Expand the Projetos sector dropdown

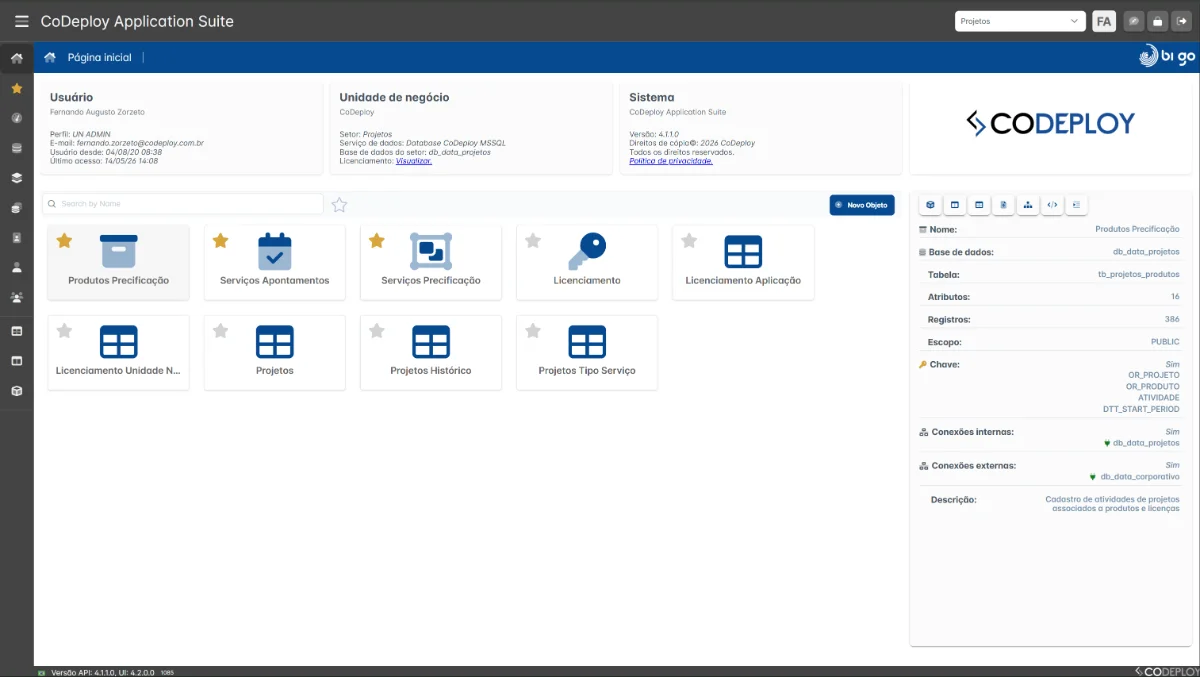point(1020,21)
